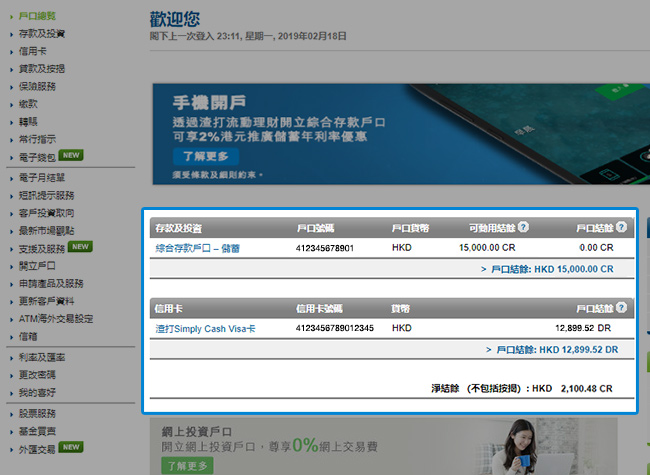The width and height of the screenshot is (650, 475).
Task: Click the NEW badge beside 電子錢包
Action: (71, 157)
